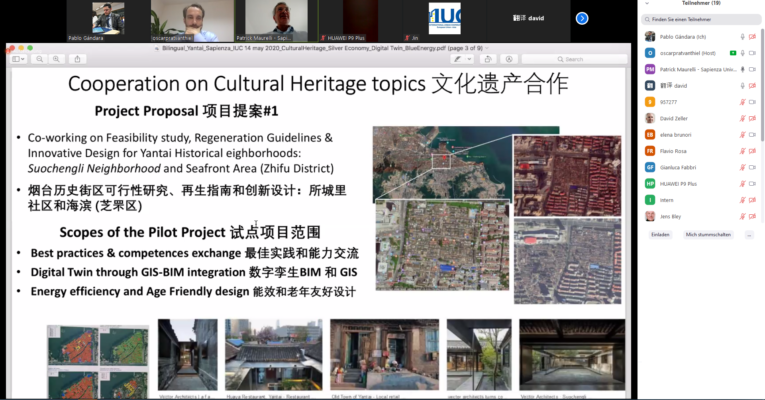Select Pablo Gándara (Ich) participant row

click(701, 37)
